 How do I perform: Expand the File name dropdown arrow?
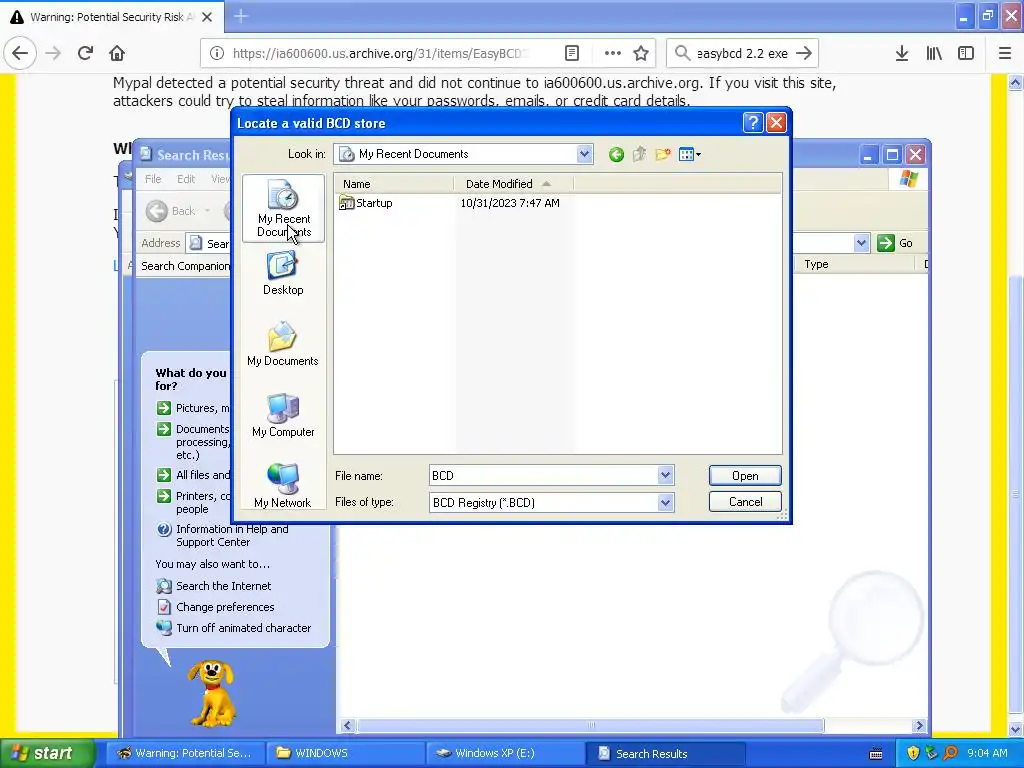(x=665, y=475)
